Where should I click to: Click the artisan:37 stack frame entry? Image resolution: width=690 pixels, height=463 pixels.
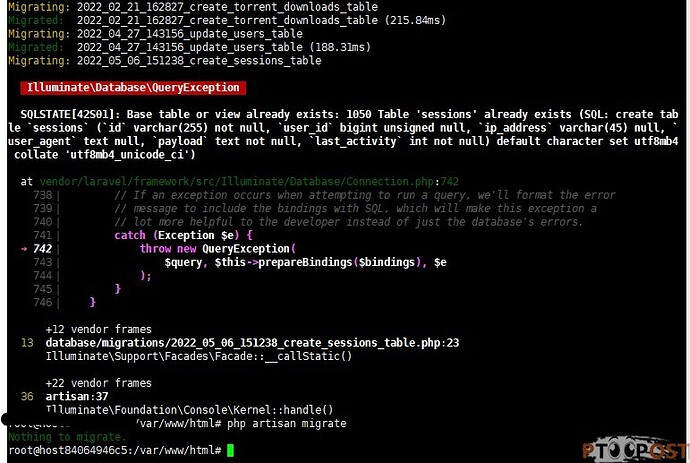77,397
